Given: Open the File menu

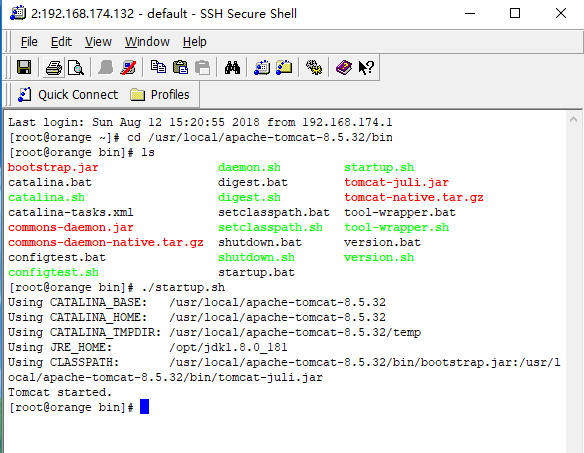Looking at the screenshot, I should [x=29, y=42].
